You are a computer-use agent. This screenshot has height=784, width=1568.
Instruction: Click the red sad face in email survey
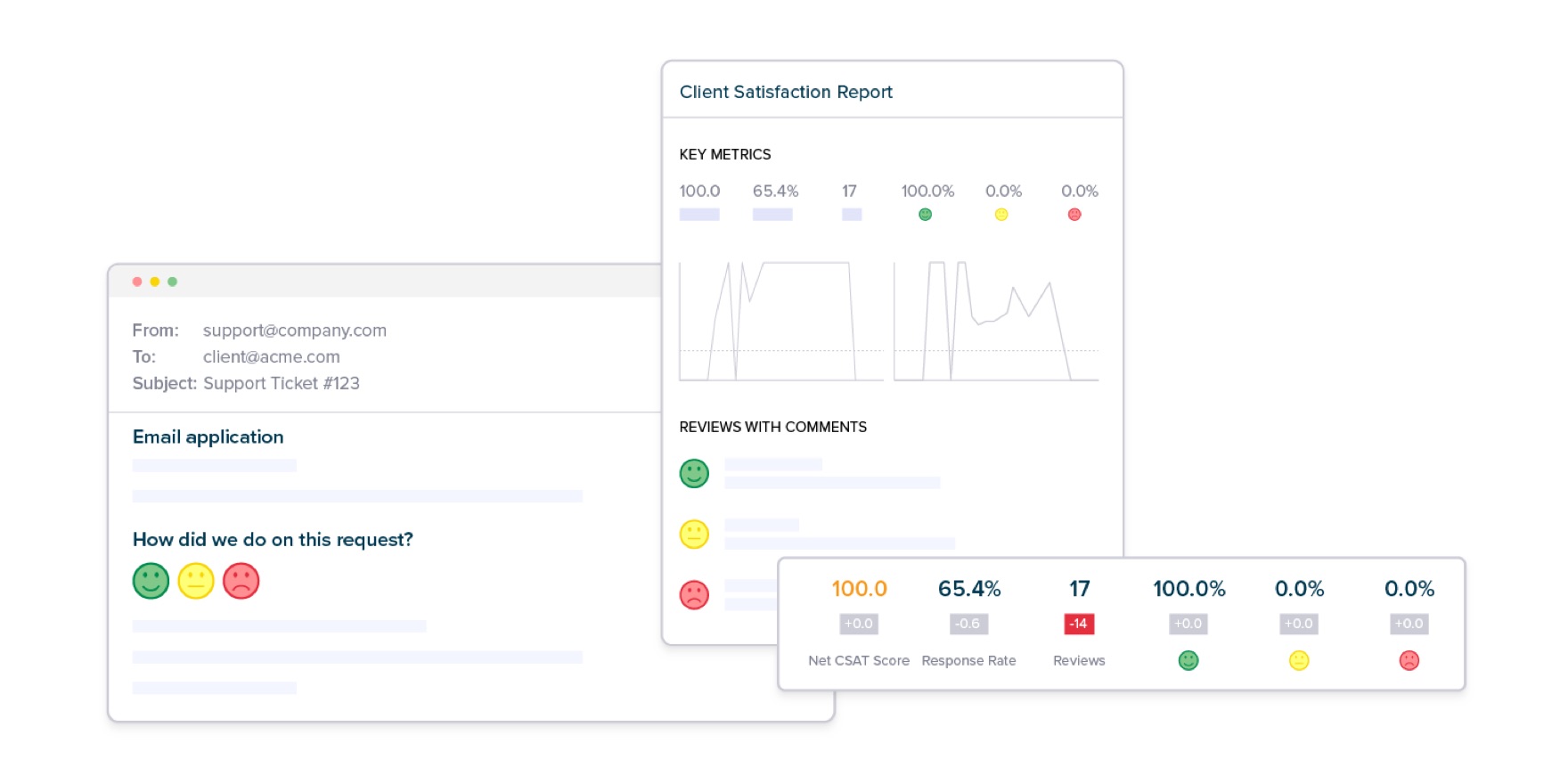[x=241, y=581]
